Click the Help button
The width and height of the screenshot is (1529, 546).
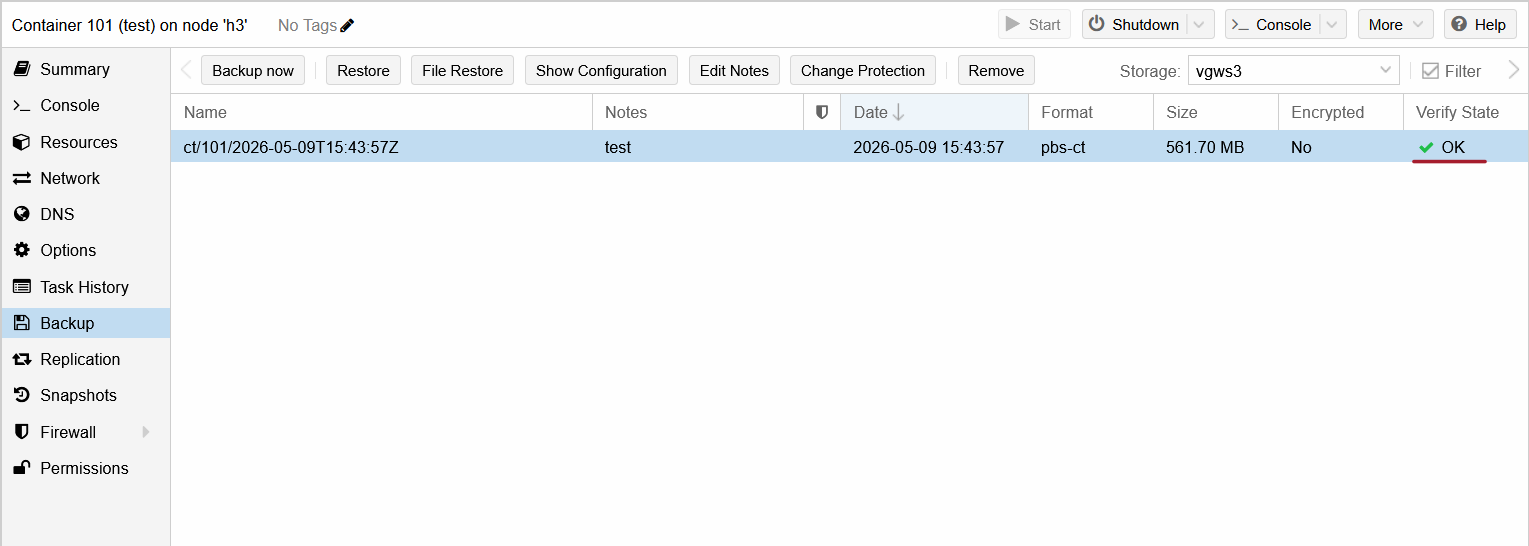1480,25
